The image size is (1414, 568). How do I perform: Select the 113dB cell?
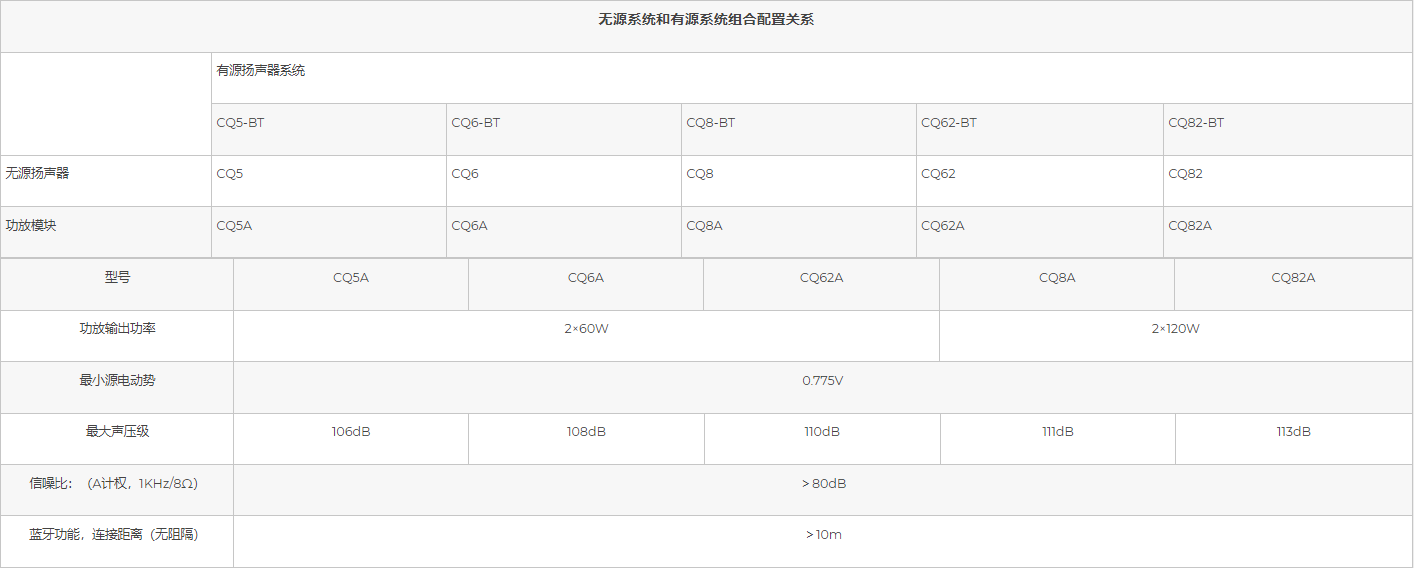point(1293,432)
